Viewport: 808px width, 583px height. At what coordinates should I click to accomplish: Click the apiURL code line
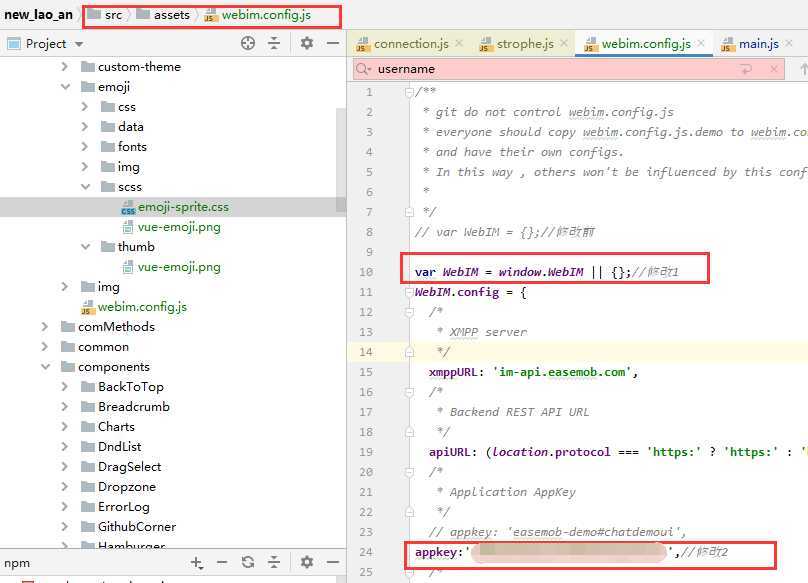(618, 452)
